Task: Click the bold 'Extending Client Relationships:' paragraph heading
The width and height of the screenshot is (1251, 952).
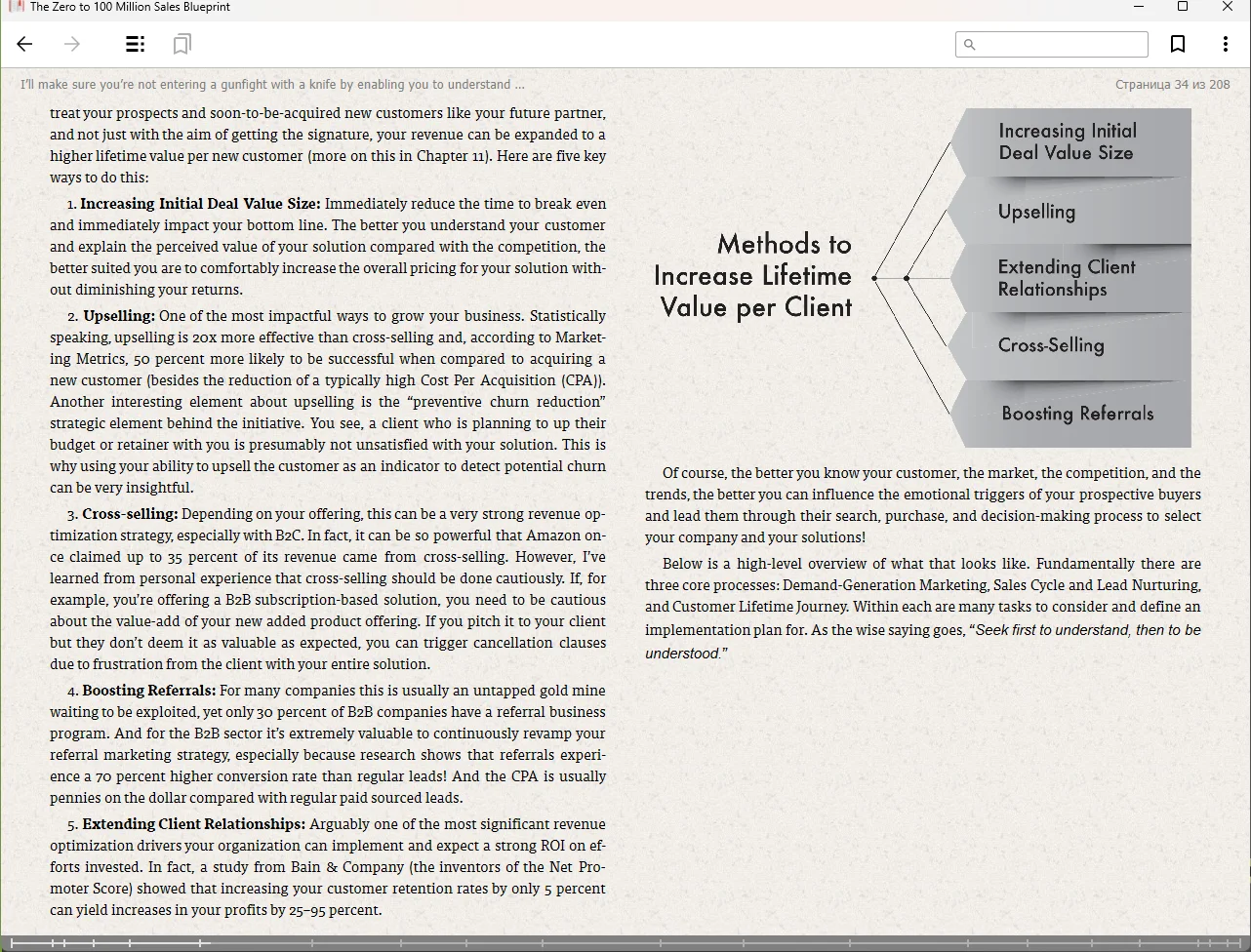Action: (193, 824)
